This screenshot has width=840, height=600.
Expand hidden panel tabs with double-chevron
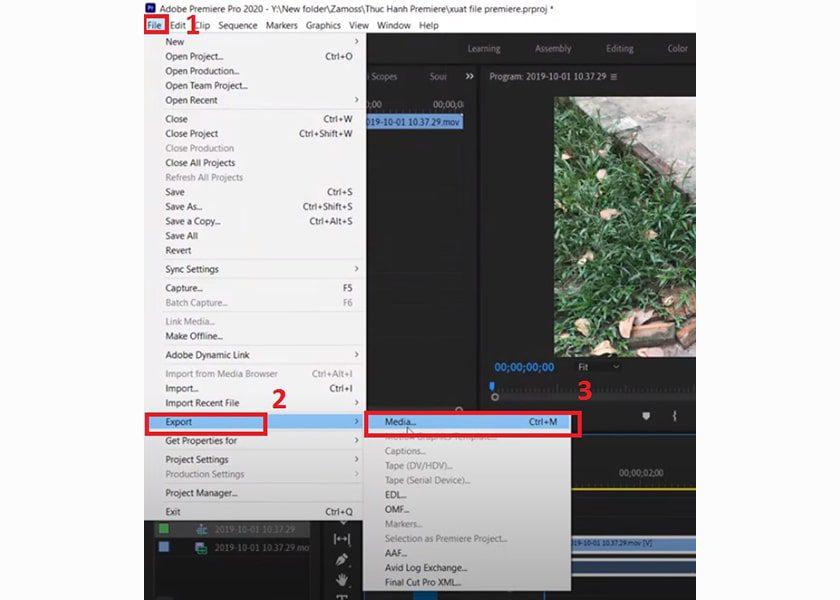pyautogui.click(x=469, y=76)
